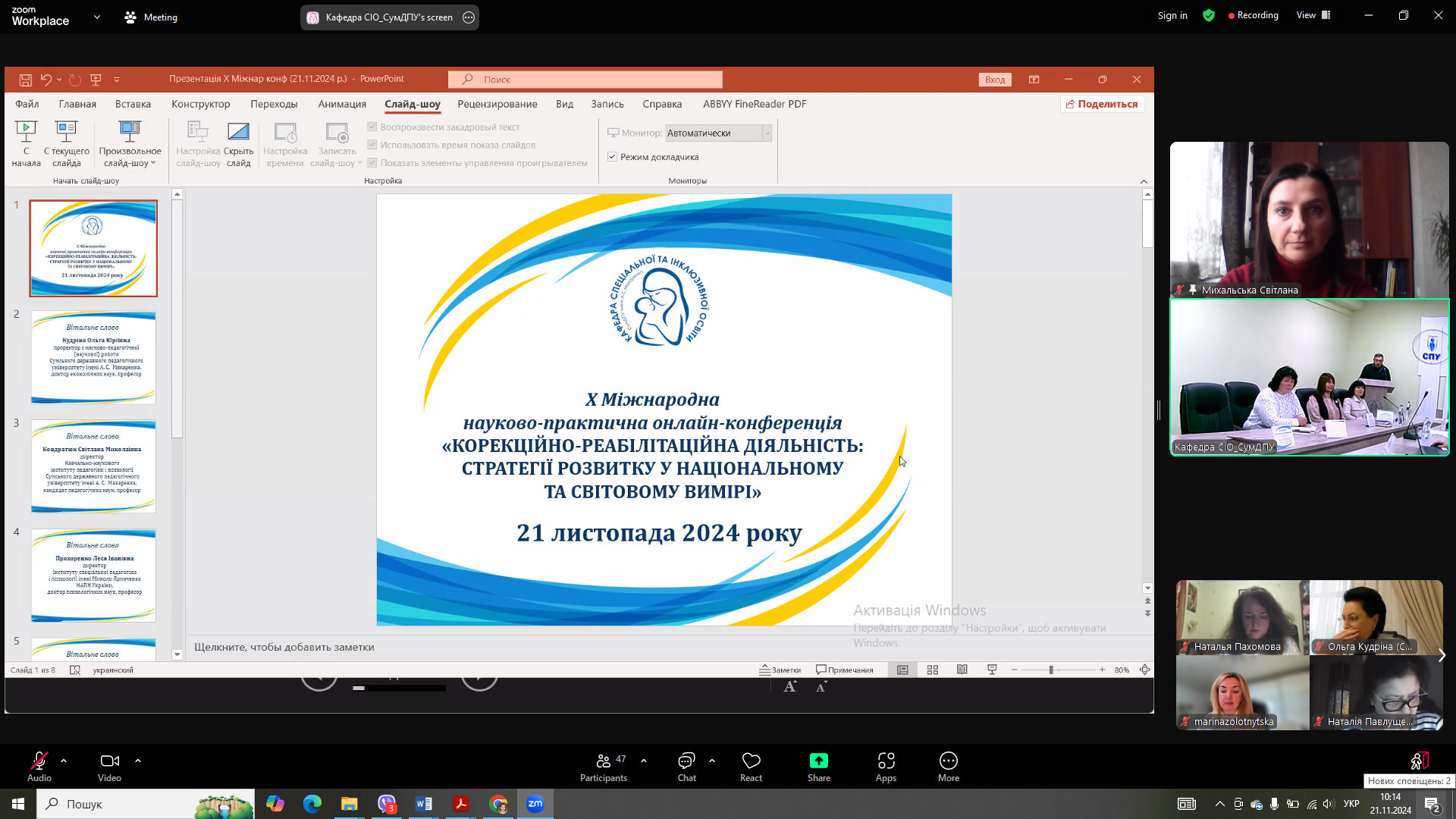Screen dimensions: 1456x819
Task: Open the Chat panel
Action: pos(686,761)
